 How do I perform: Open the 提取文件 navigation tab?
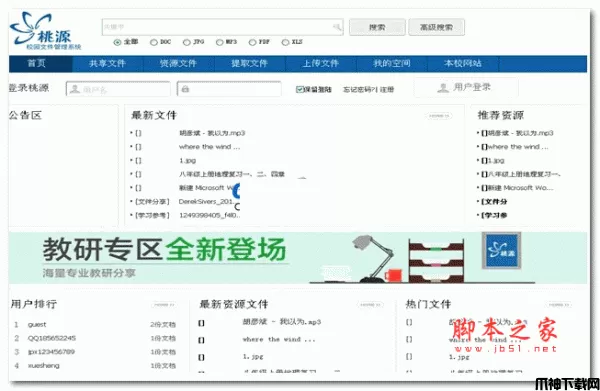[249, 64]
